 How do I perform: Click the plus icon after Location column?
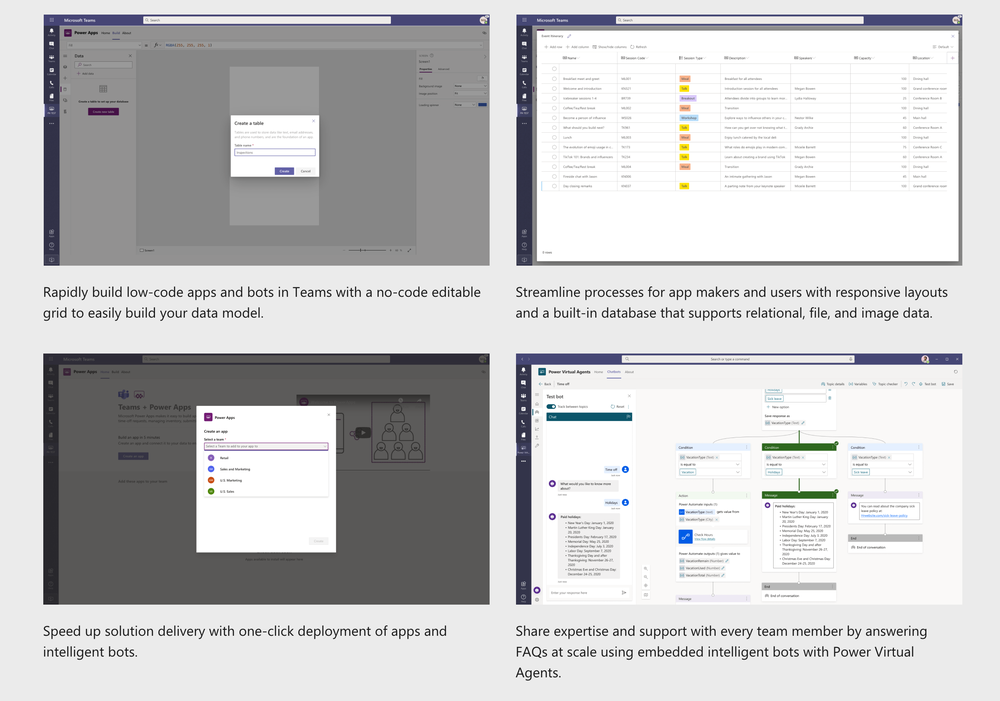coord(952,58)
